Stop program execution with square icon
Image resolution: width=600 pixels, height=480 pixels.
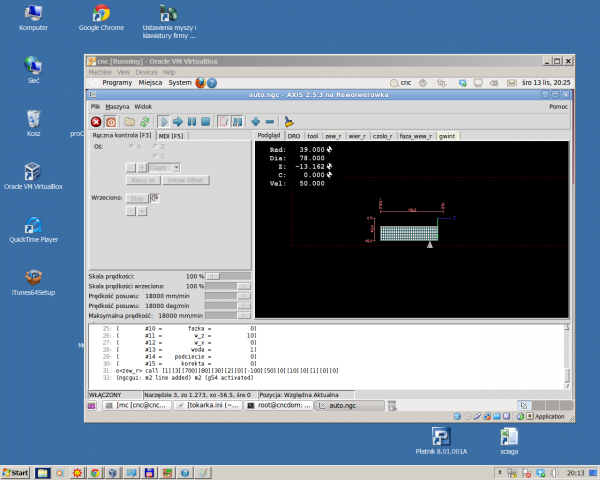point(205,122)
